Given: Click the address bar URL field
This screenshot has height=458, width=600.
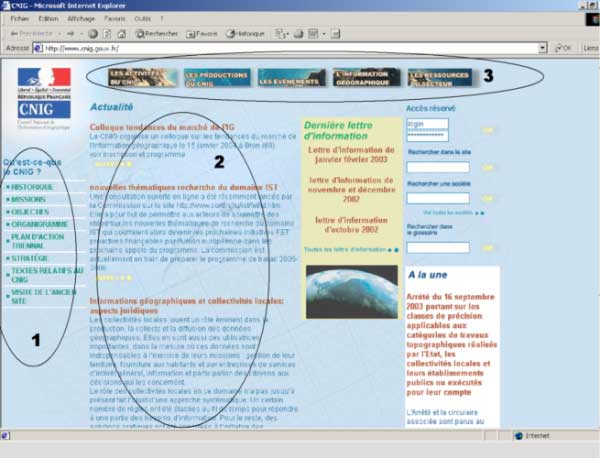Looking at the screenshot, I should [x=290, y=48].
